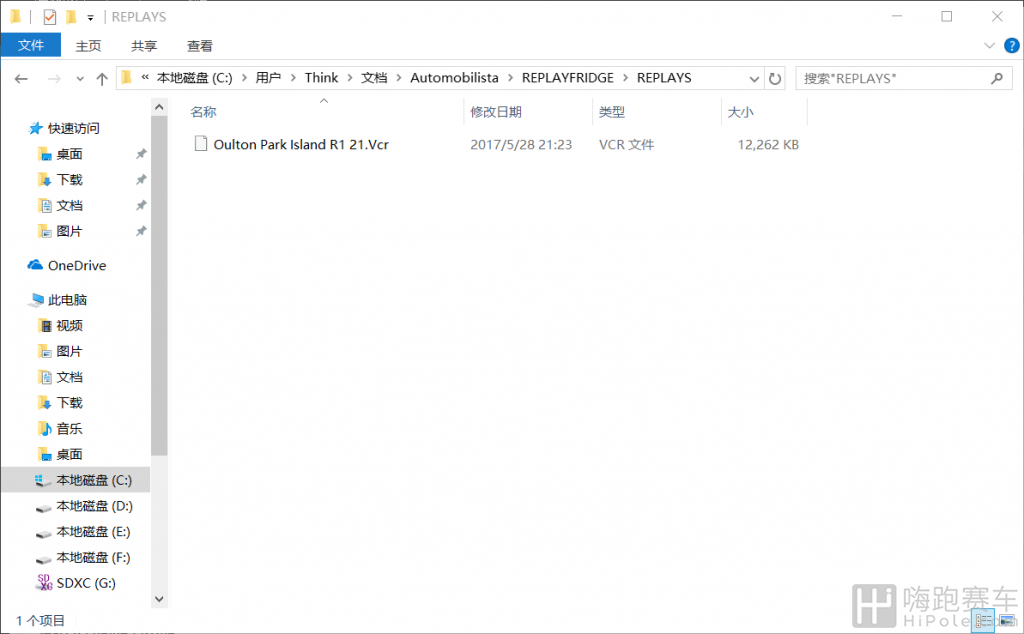The width and height of the screenshot is (1024, 634).
Task: Click the OneDrive cloud icon
Action: tap(35, 264)
